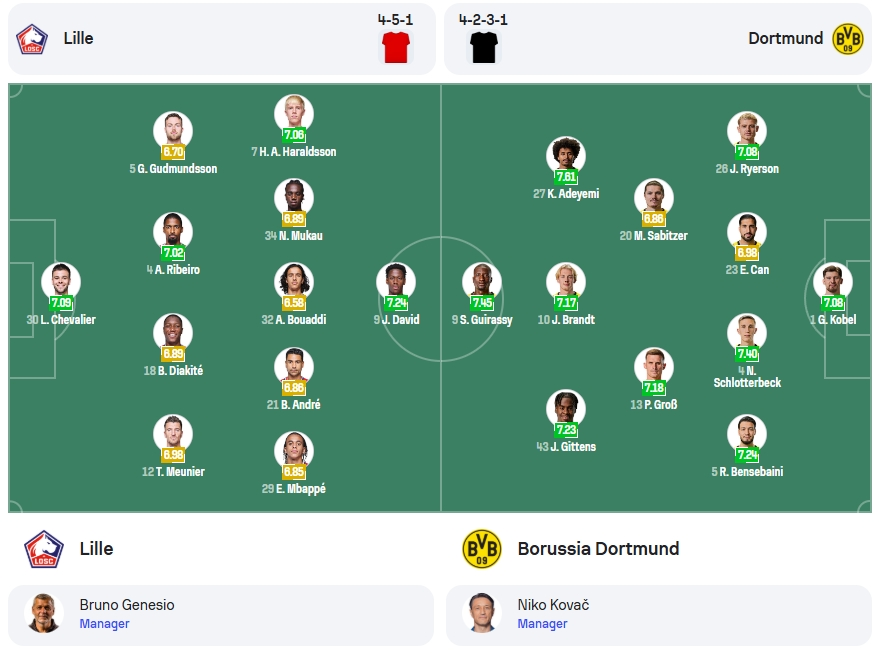Select J. David's player avatar
Screen dimensions: 879x653
tap(396, 282)
